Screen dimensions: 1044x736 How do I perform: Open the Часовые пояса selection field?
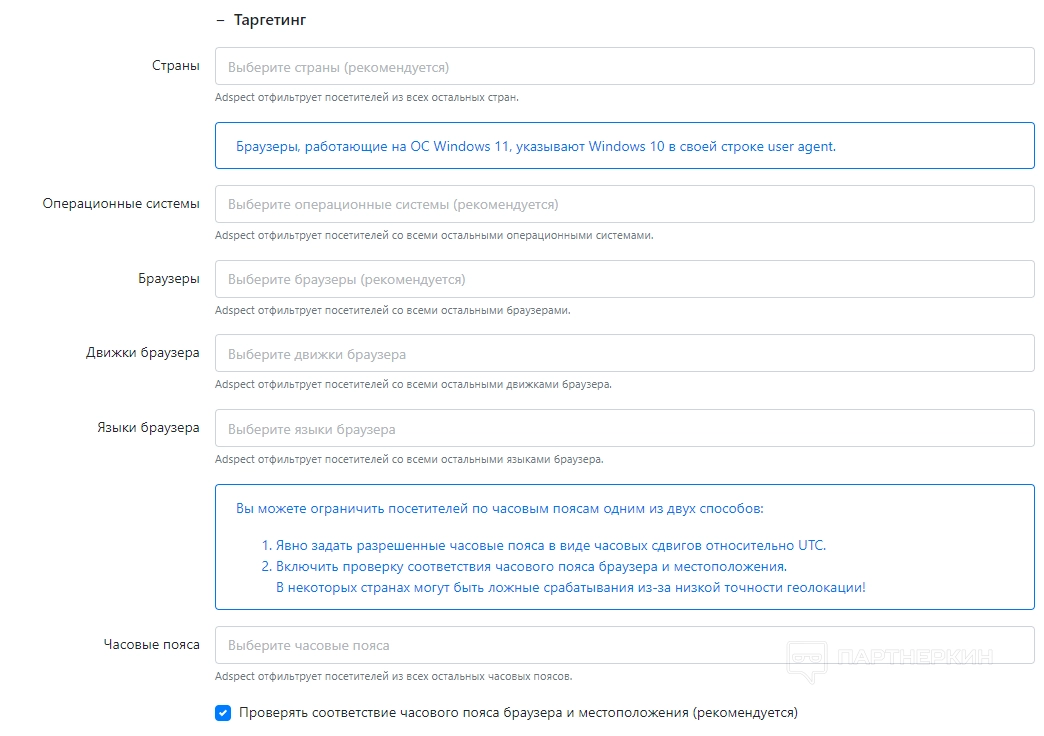624,645
